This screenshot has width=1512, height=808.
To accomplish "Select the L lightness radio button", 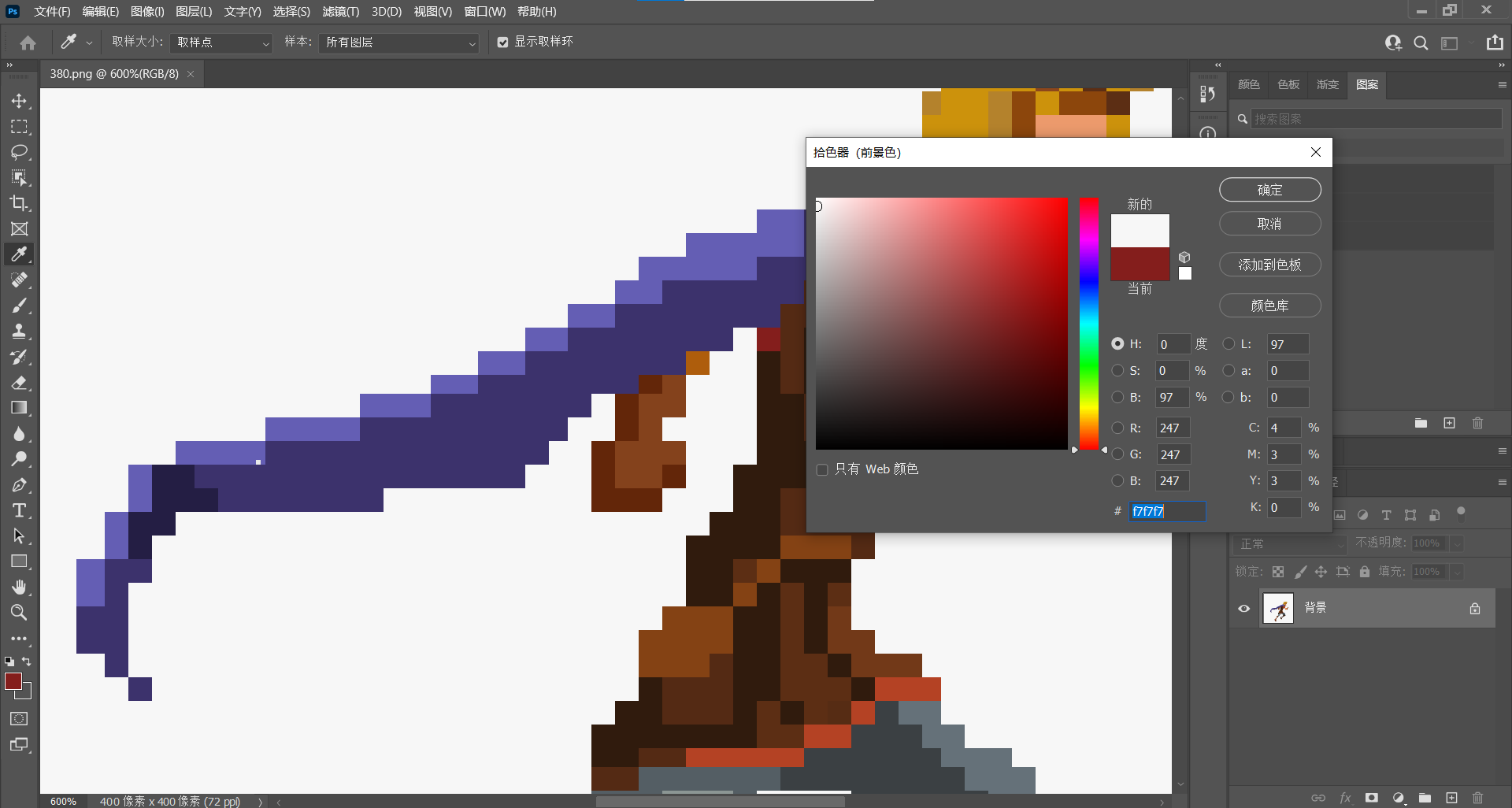I will tap(1228, 343).
